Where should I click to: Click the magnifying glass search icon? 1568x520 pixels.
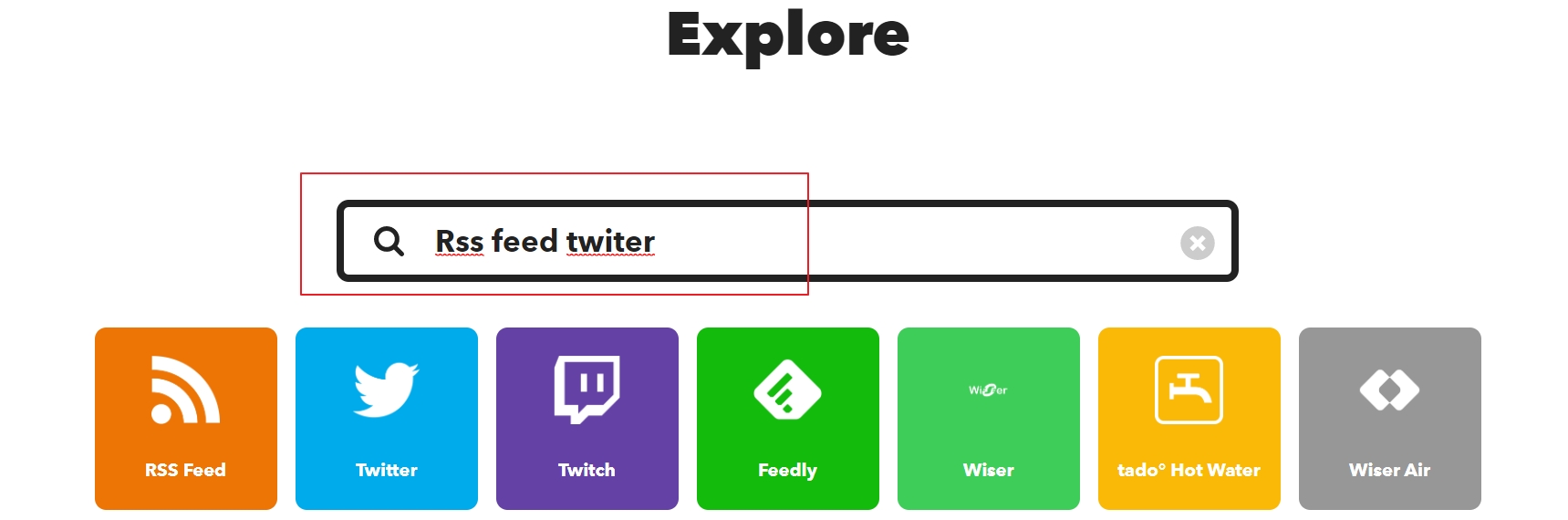click(389, 241)
